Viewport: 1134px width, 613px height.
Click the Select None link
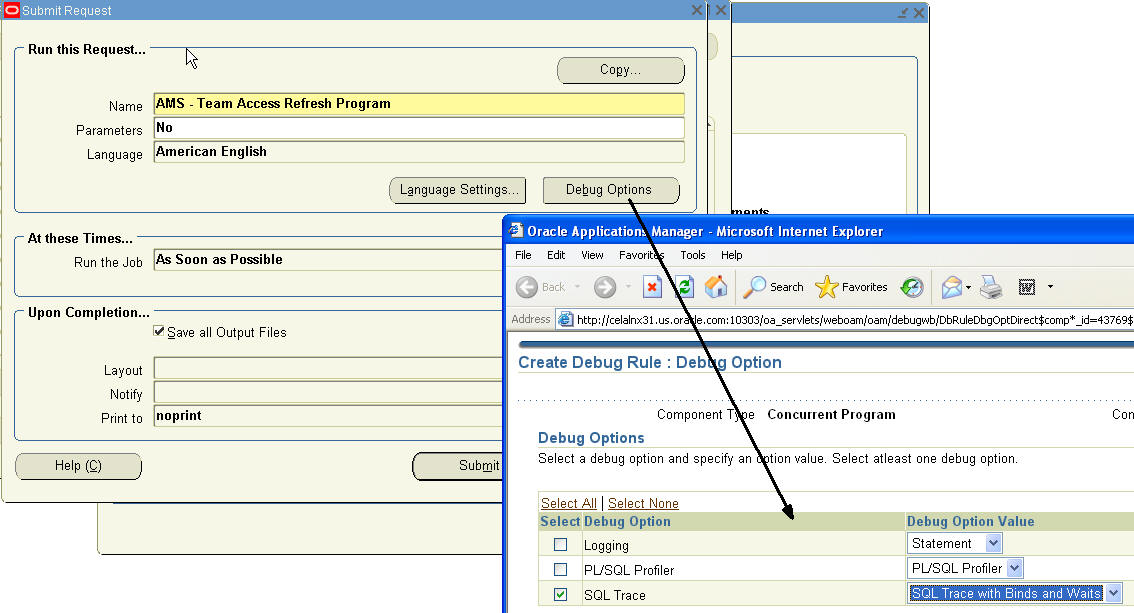[x=644, y=503]
